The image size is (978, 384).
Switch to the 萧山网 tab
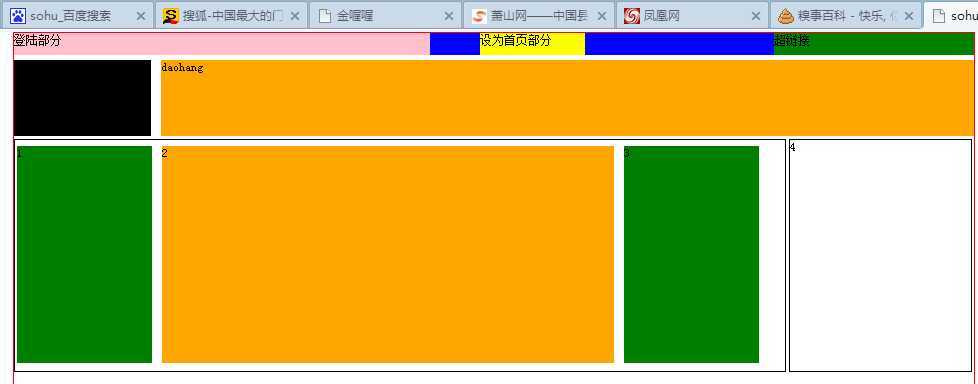[539, 16]
